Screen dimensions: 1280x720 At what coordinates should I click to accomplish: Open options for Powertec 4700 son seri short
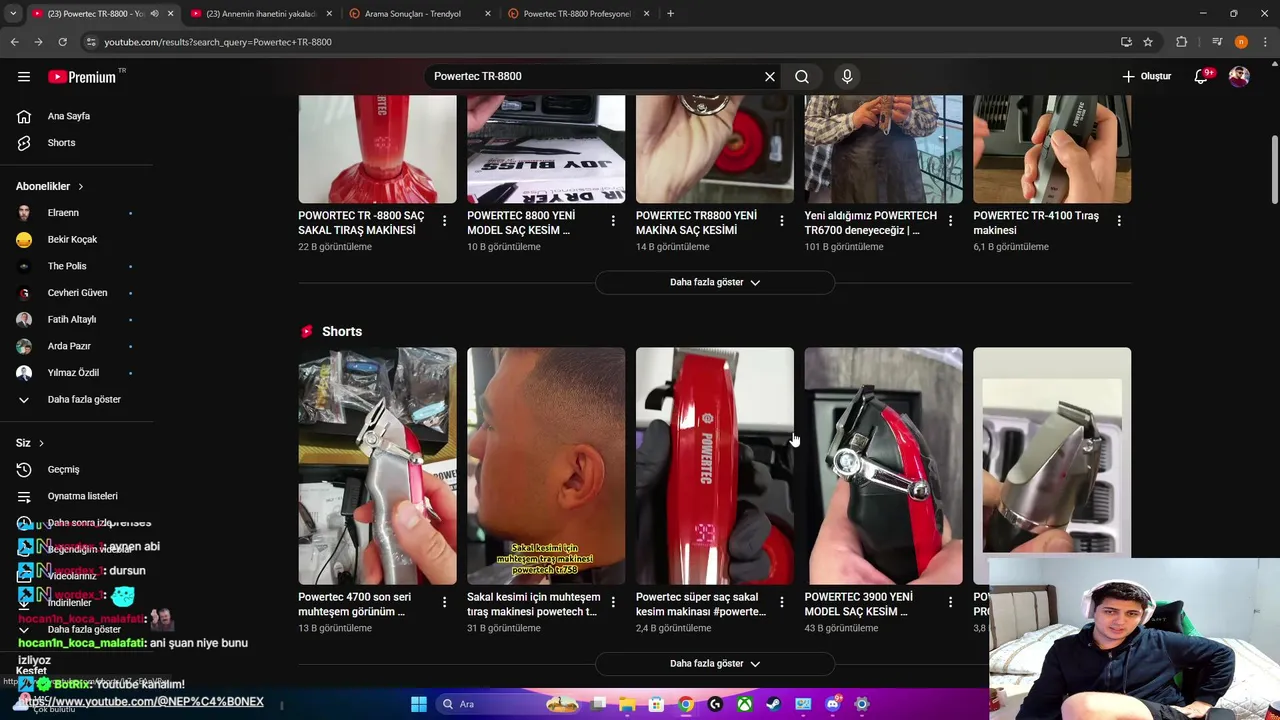444,601
